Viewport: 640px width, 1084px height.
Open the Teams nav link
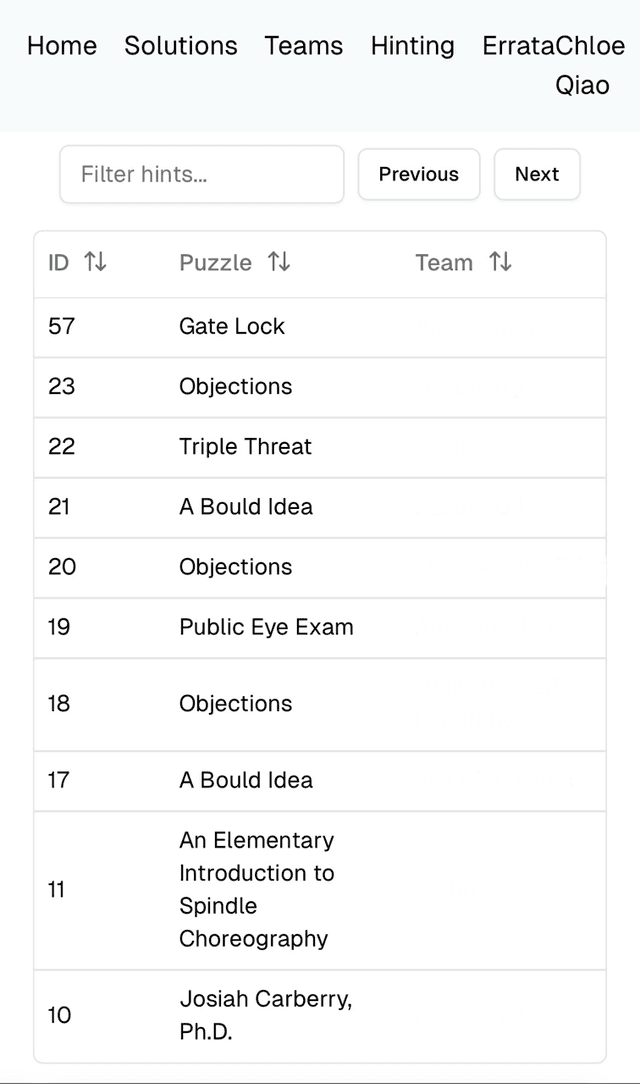coord(304,46)
